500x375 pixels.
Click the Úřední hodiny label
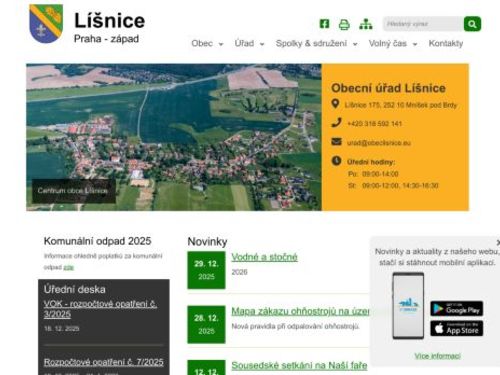pos(371,162)
